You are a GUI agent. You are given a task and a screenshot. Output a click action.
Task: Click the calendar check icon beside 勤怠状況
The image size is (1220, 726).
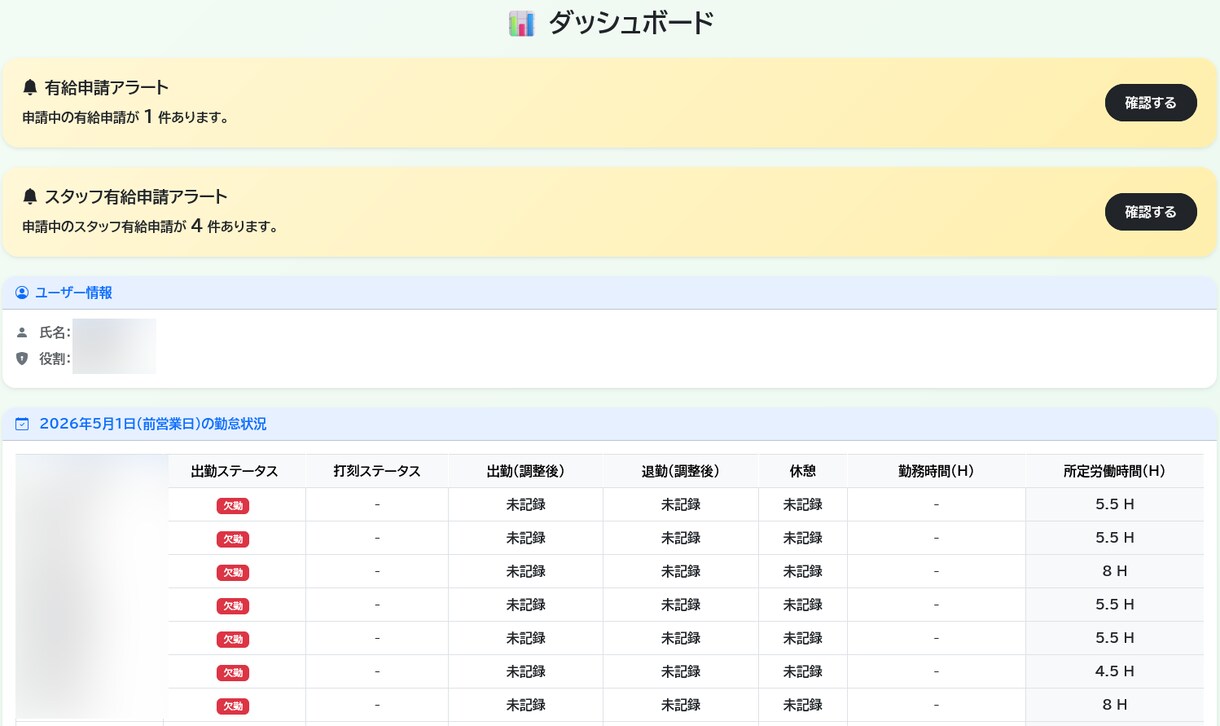pyautogui.click(x=22, y=424)
